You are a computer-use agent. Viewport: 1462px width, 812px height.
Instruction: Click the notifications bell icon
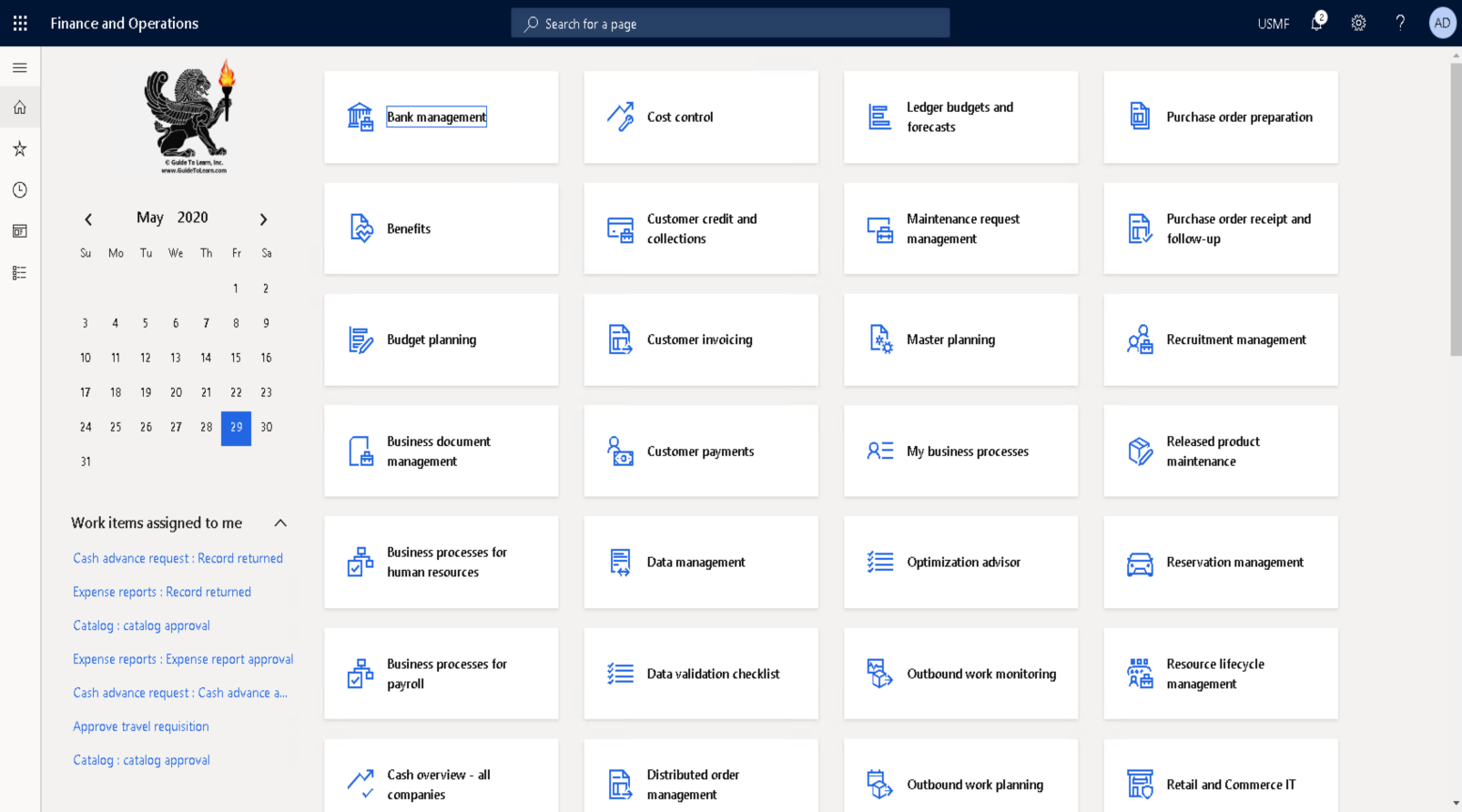tap(1316, 23)
